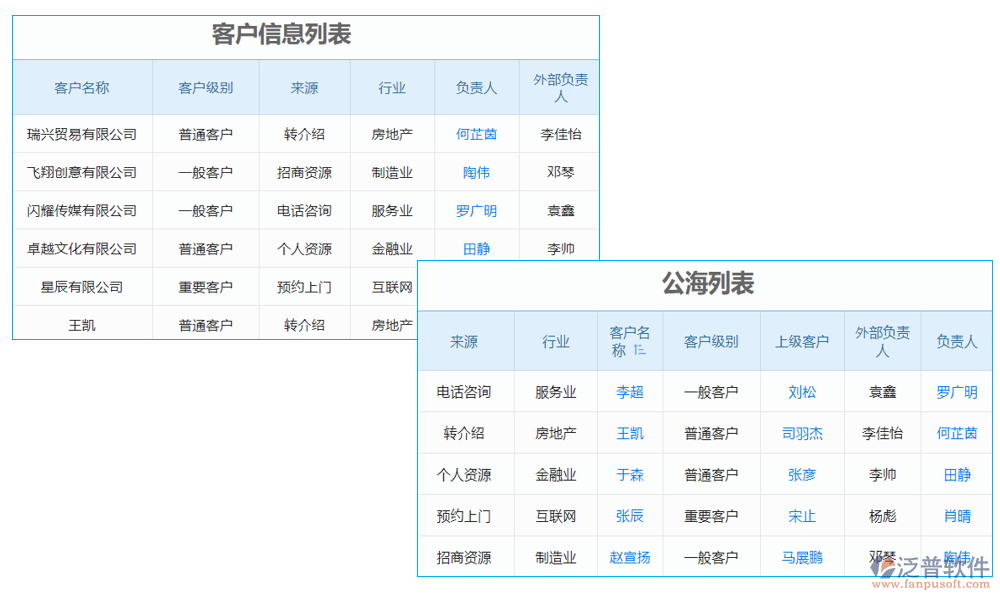This screenshot has width=1000, height=600.
Task: Open 罗广明 link for 闪耀传媒有限公司
Action: click(x=476, y=210)
